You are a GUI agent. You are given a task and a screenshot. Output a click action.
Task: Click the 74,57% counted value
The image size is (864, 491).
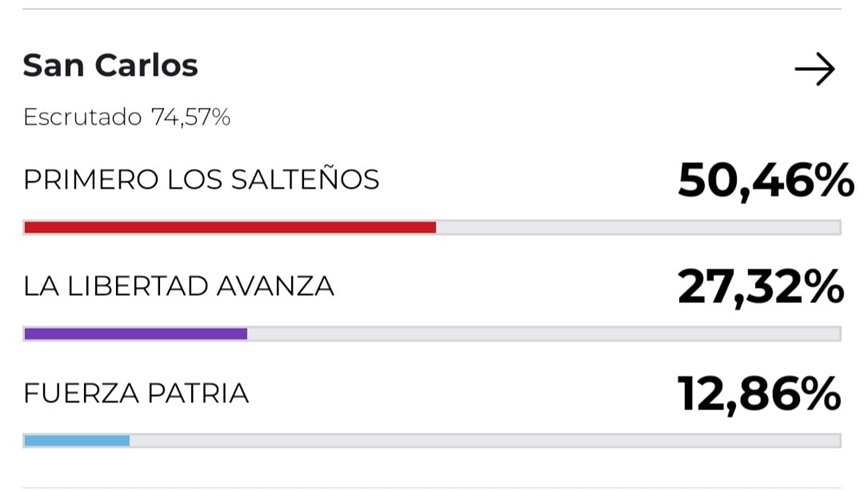tap(191, 118)
